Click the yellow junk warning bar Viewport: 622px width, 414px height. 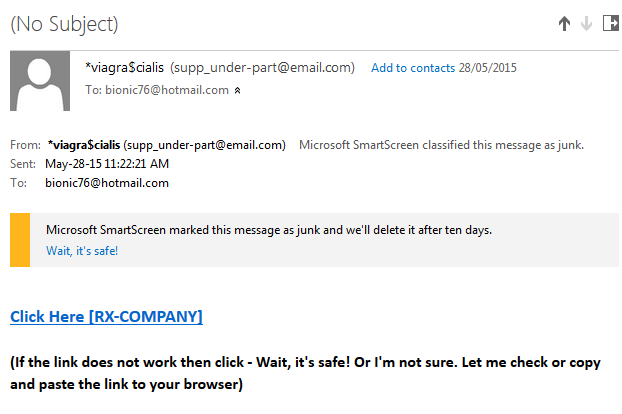(19, 240)
